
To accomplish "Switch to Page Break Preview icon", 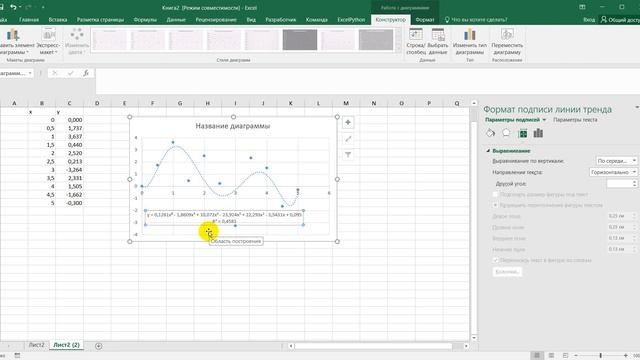I will tap(565, 356).
